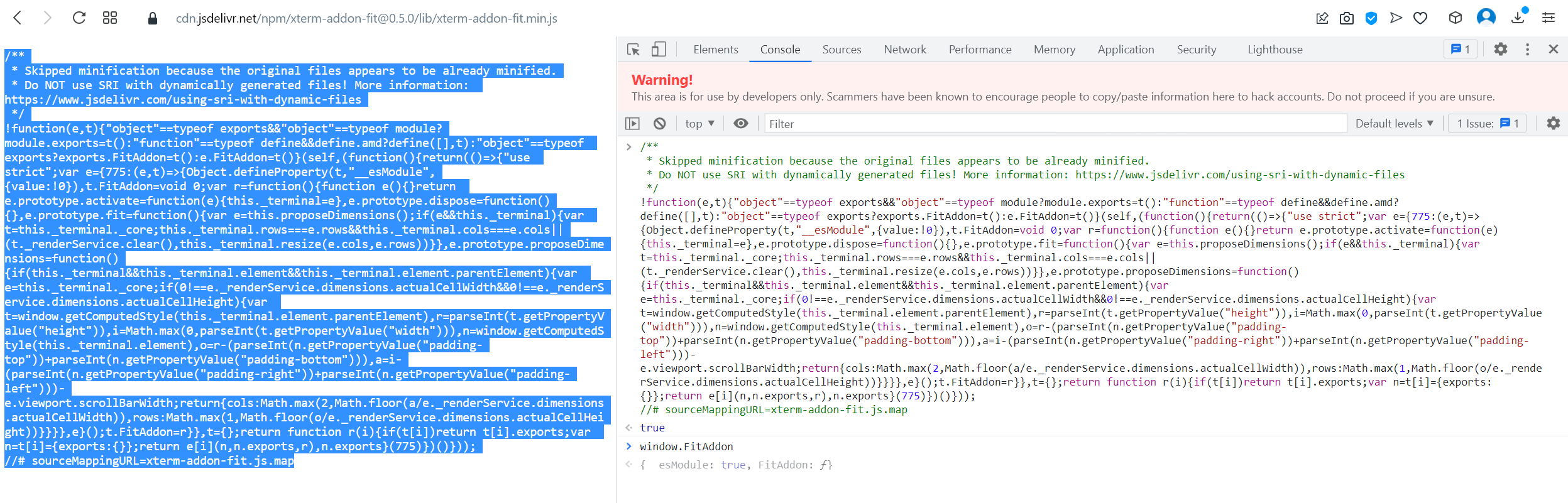Toggle the live expression eye icon
The image size is (1568, 503).
pos(741,124)
